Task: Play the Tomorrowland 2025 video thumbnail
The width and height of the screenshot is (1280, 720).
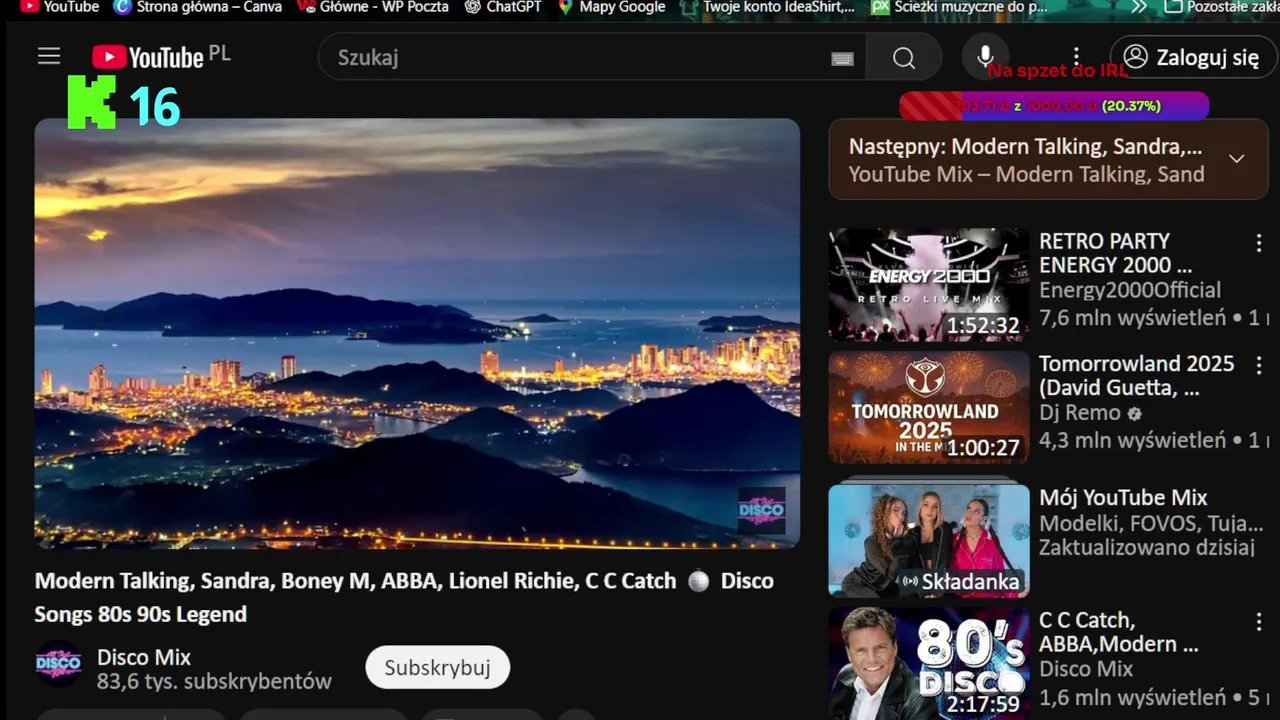Action: [x=929, y=407]
